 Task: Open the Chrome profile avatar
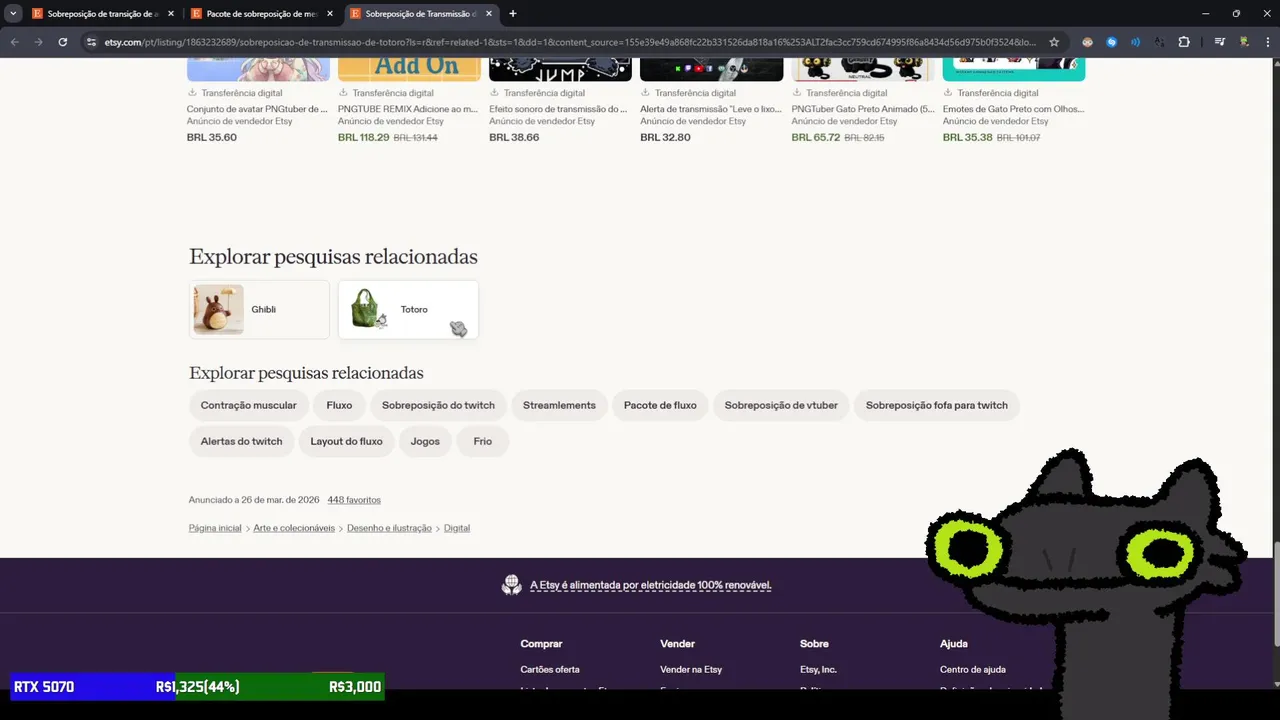[1244, 42]
